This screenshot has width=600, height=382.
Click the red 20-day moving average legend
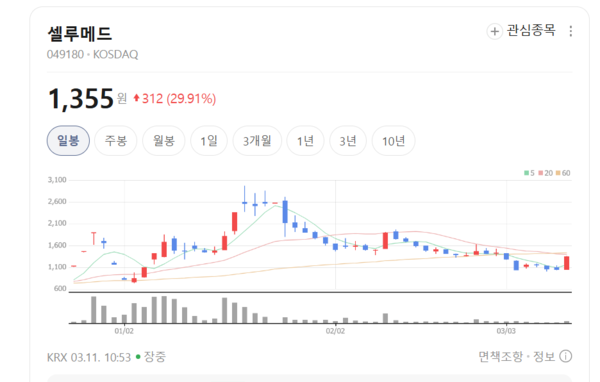point(546,173)
